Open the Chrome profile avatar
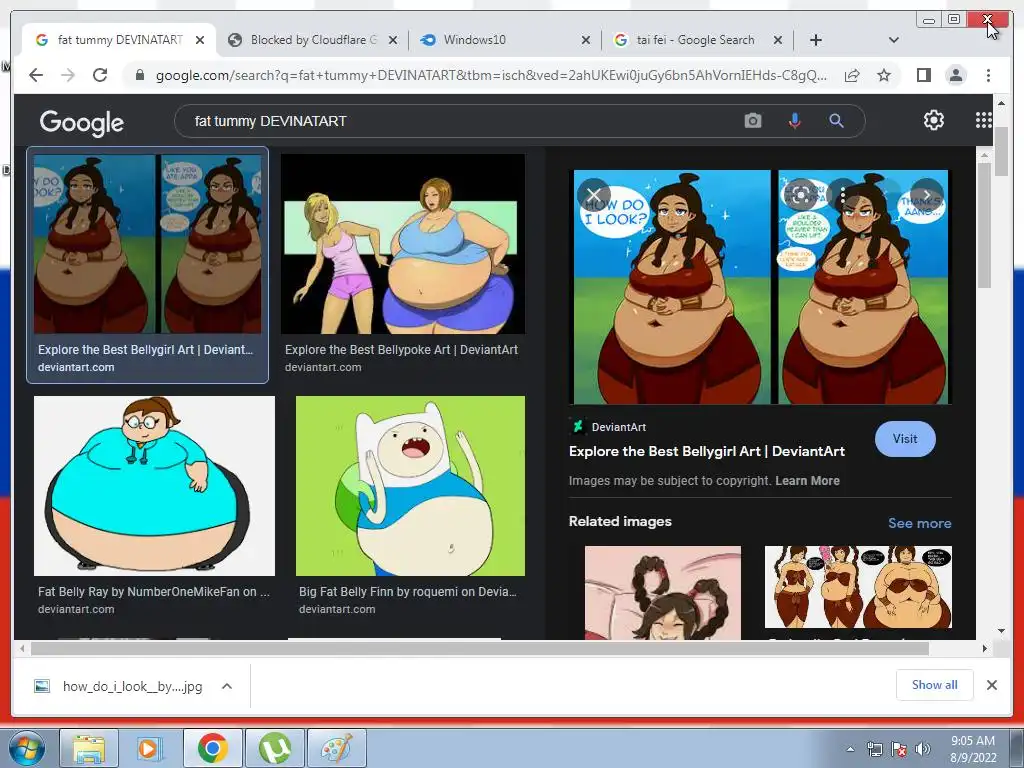Viewport: 1024px width, 768px height. click(955, 75)
